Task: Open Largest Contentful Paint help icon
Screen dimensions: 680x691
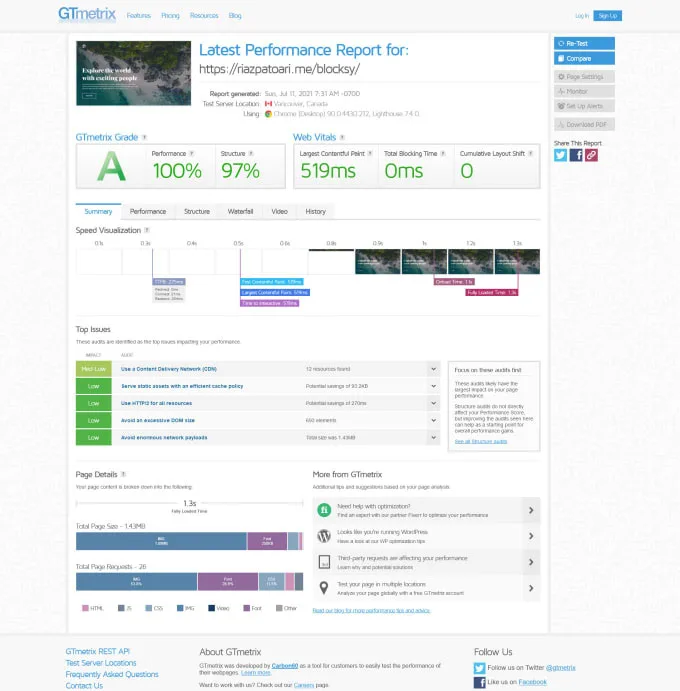Action: coord(370,153)
